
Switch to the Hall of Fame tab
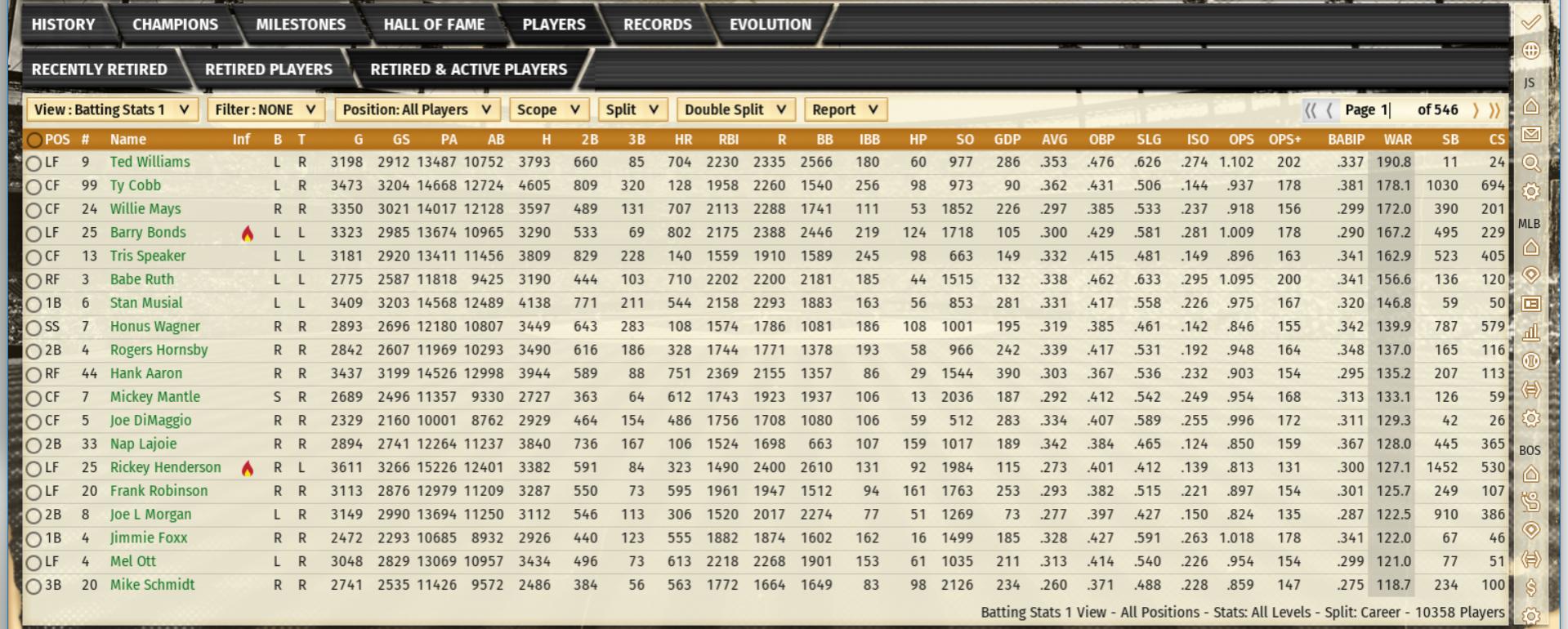coord(434,25)
